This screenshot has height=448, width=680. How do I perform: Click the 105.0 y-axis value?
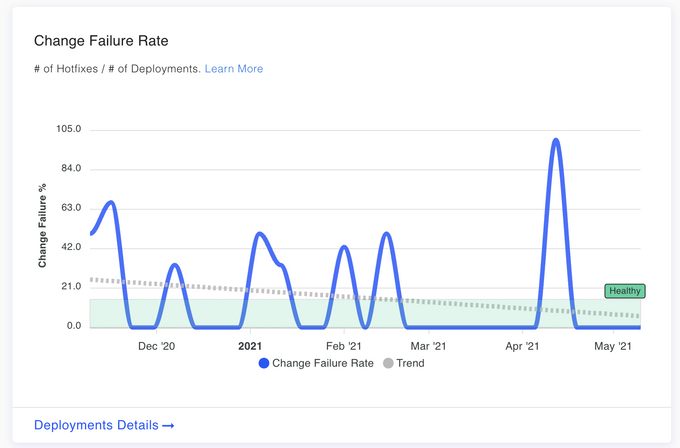pos(68,130)
